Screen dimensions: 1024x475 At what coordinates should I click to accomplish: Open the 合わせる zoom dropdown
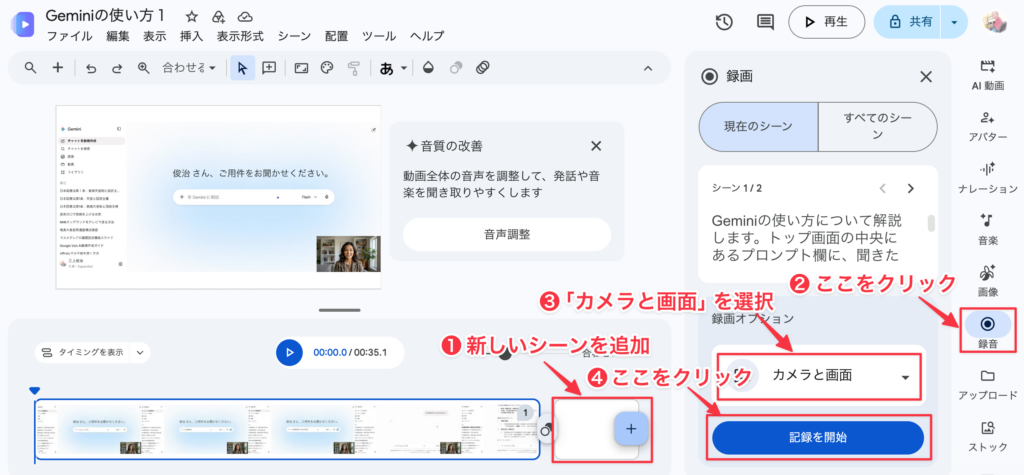(189, 68)
